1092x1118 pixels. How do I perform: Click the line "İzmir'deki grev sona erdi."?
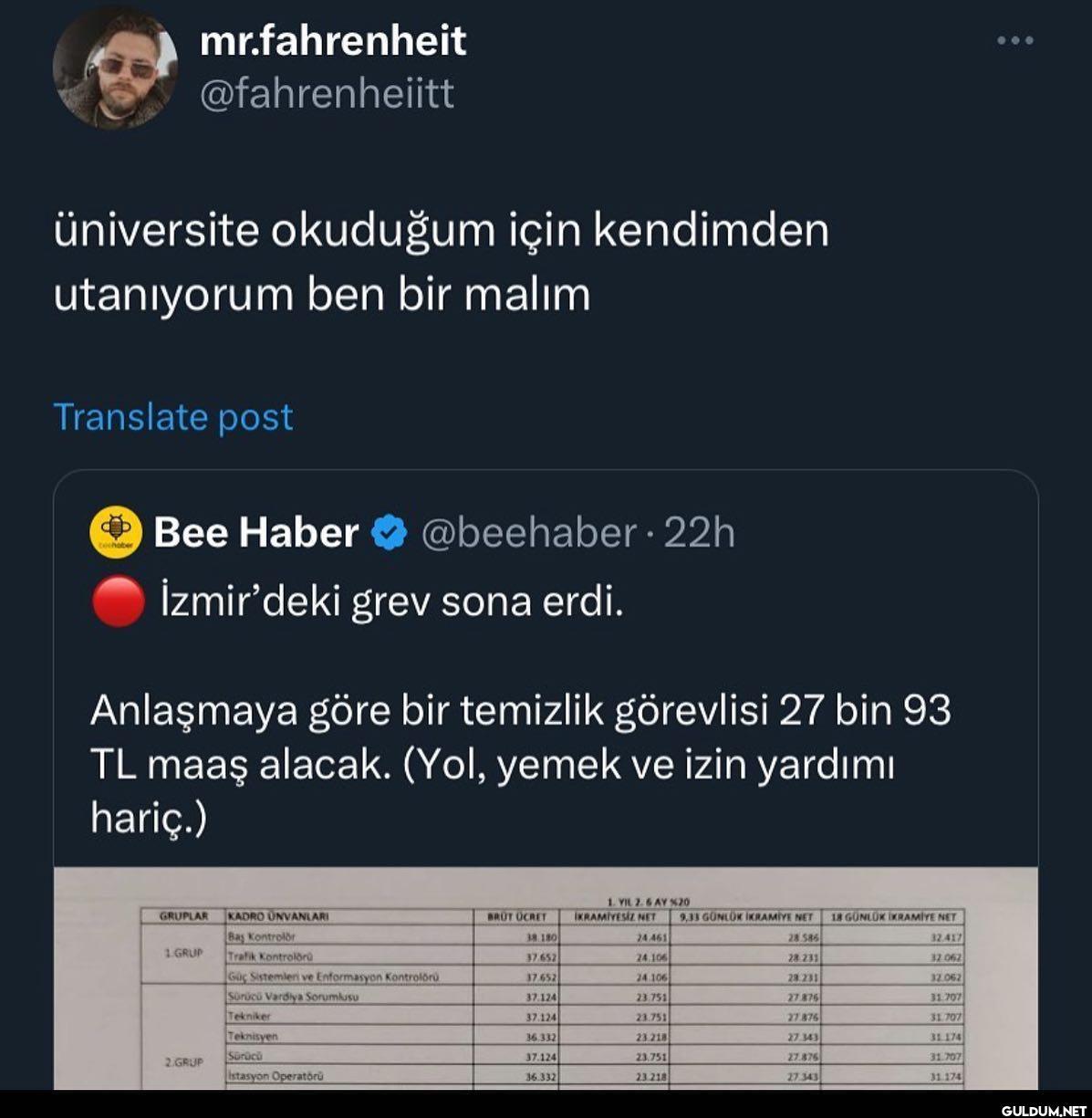392,602
